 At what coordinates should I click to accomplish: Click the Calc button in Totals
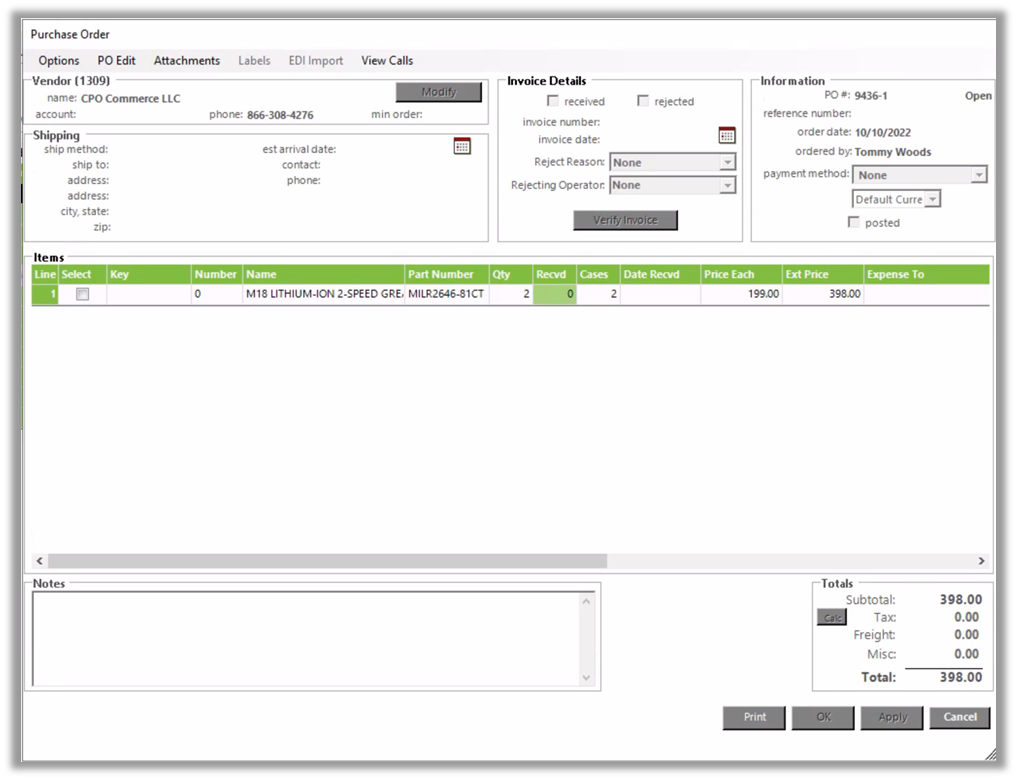click(x=831, y=618)
